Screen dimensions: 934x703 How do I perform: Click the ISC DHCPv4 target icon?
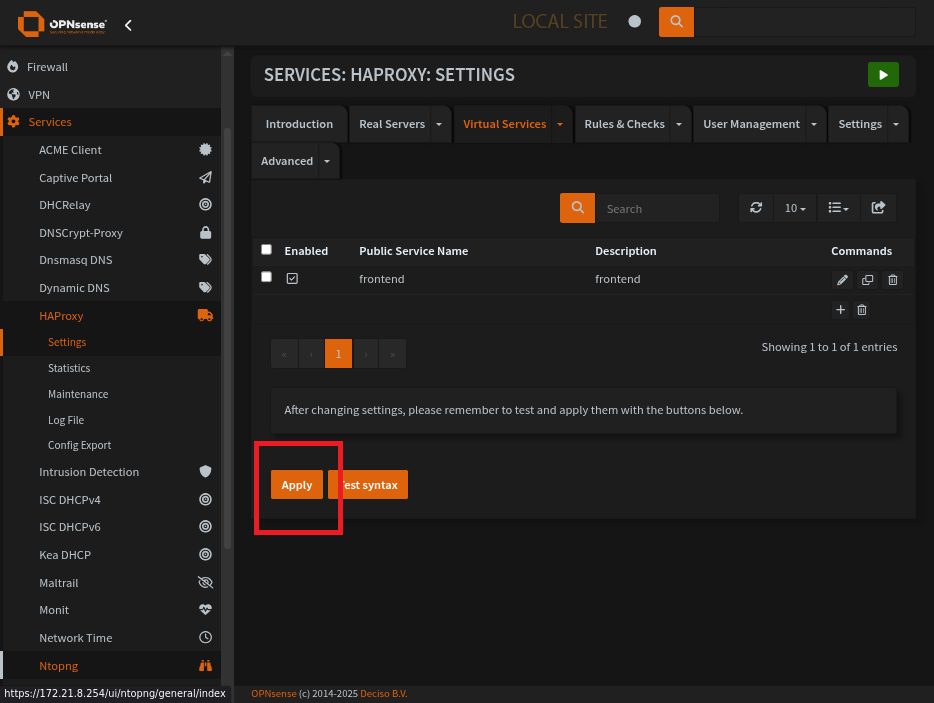click(205, 499)
